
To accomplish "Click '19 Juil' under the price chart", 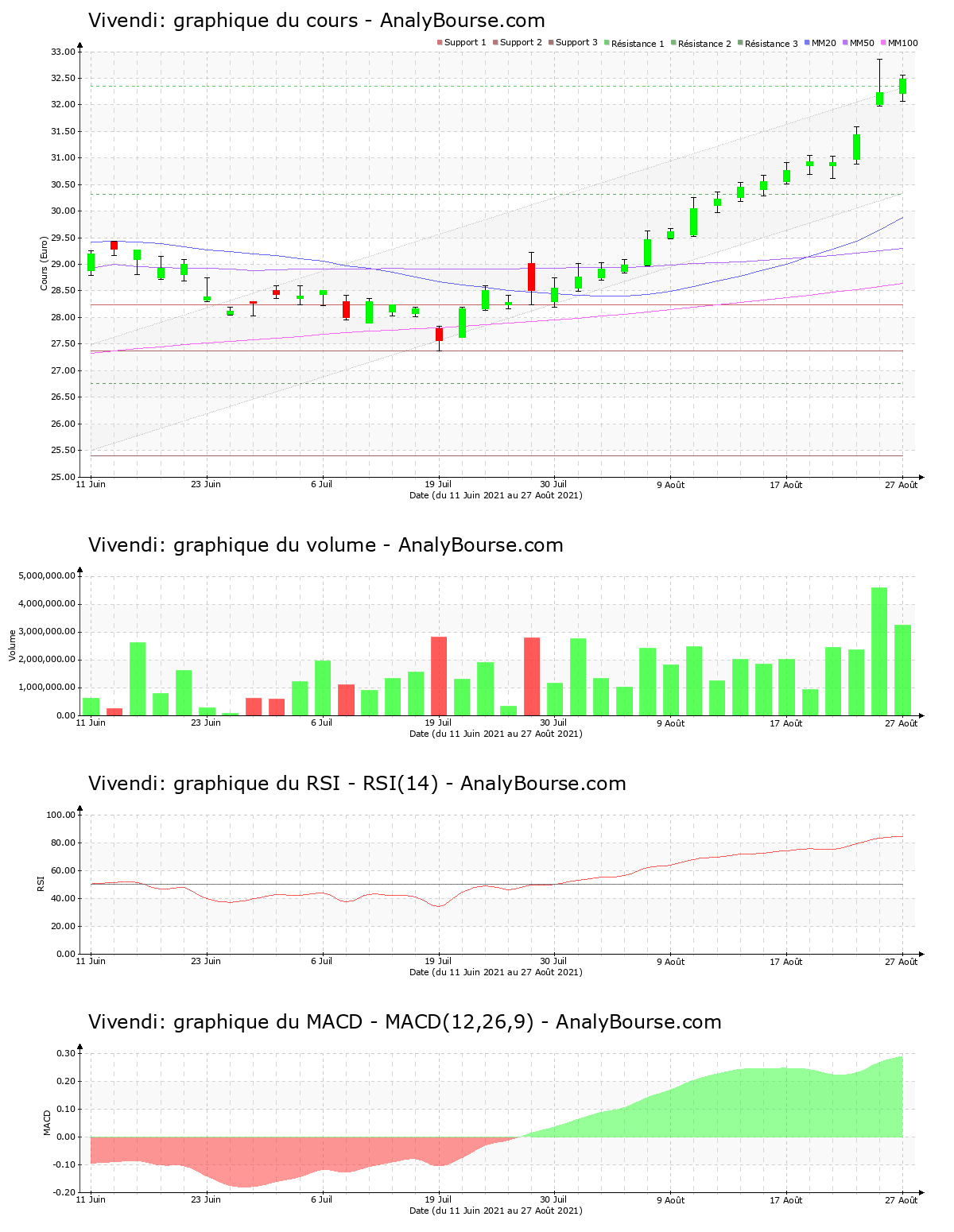I will pos(438,484).
